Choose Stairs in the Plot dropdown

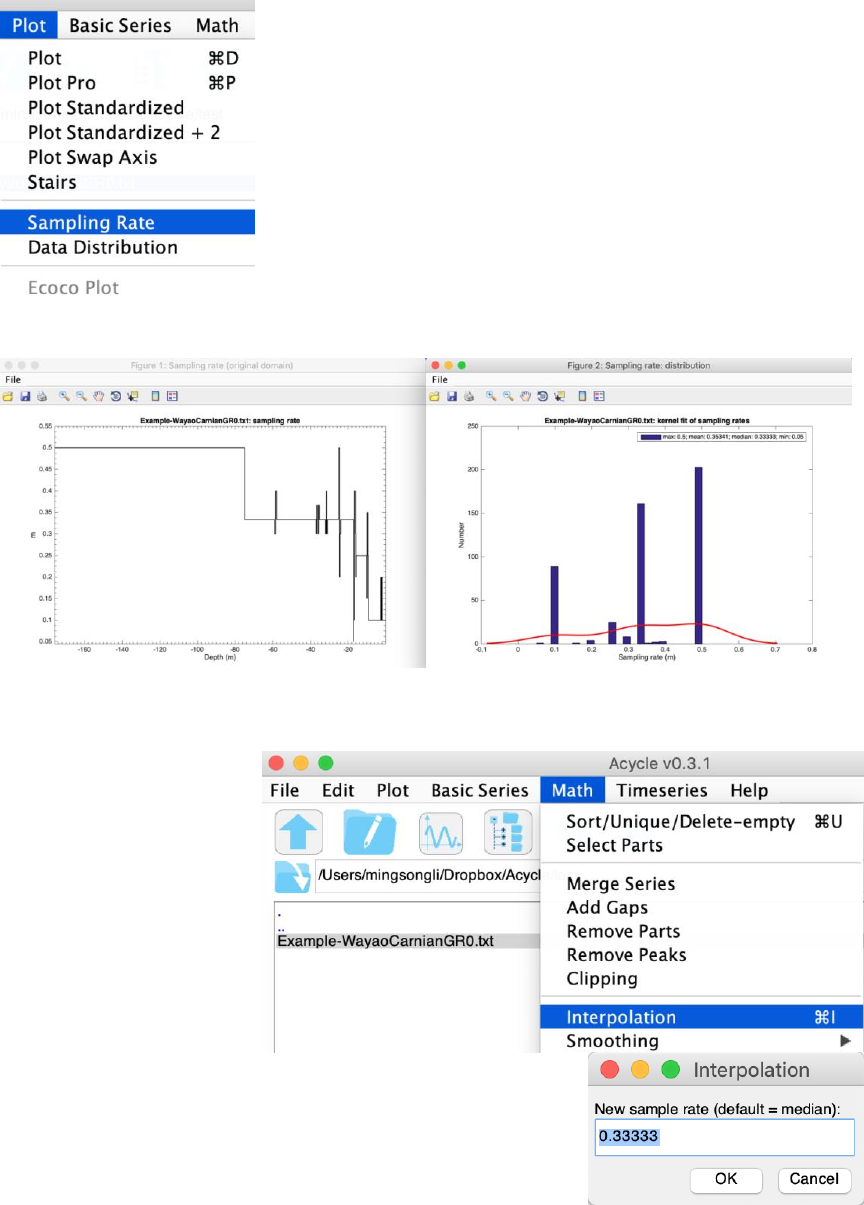(127, 182)
